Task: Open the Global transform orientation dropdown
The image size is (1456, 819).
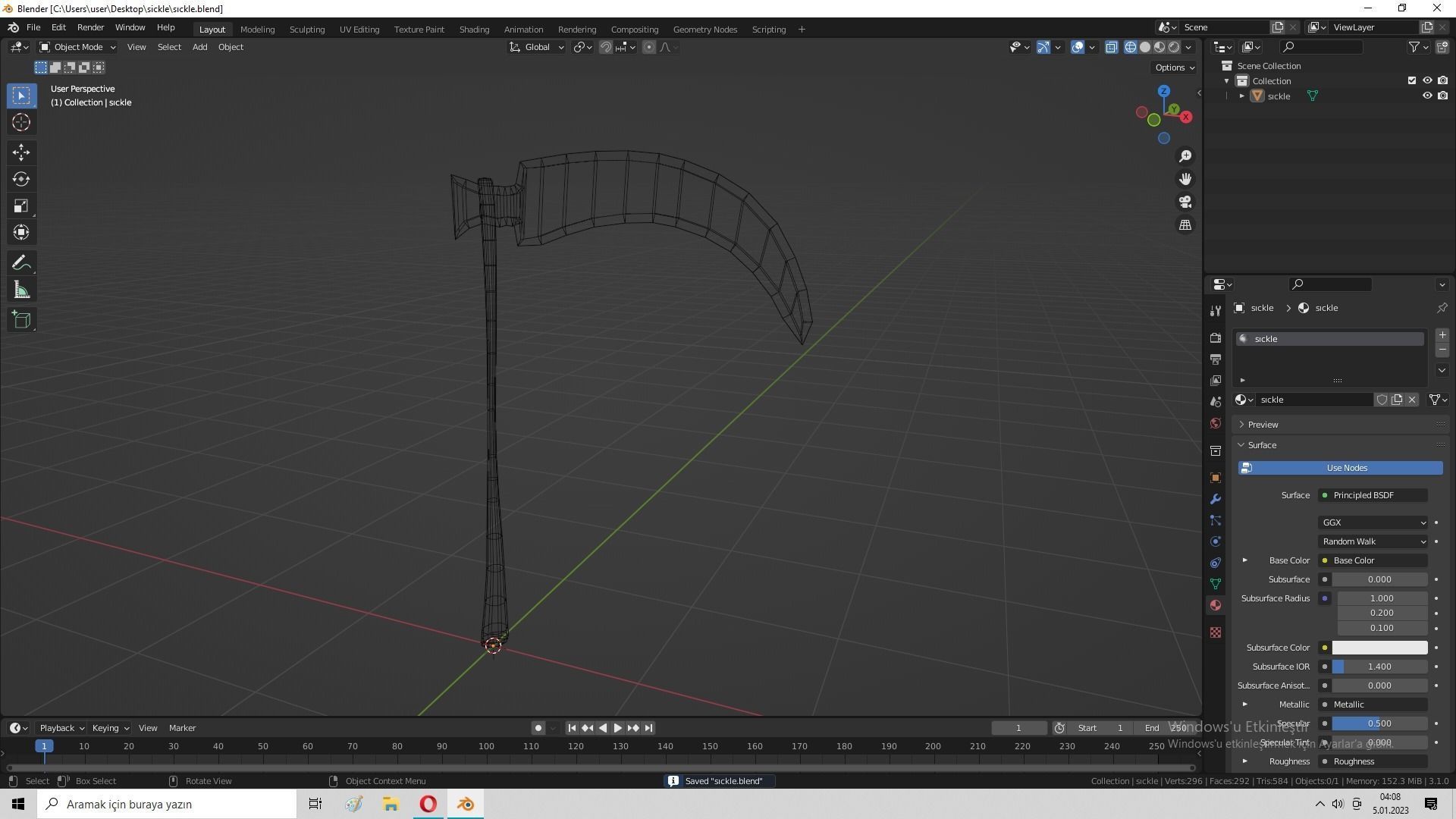Action: (x=537, y=47)
